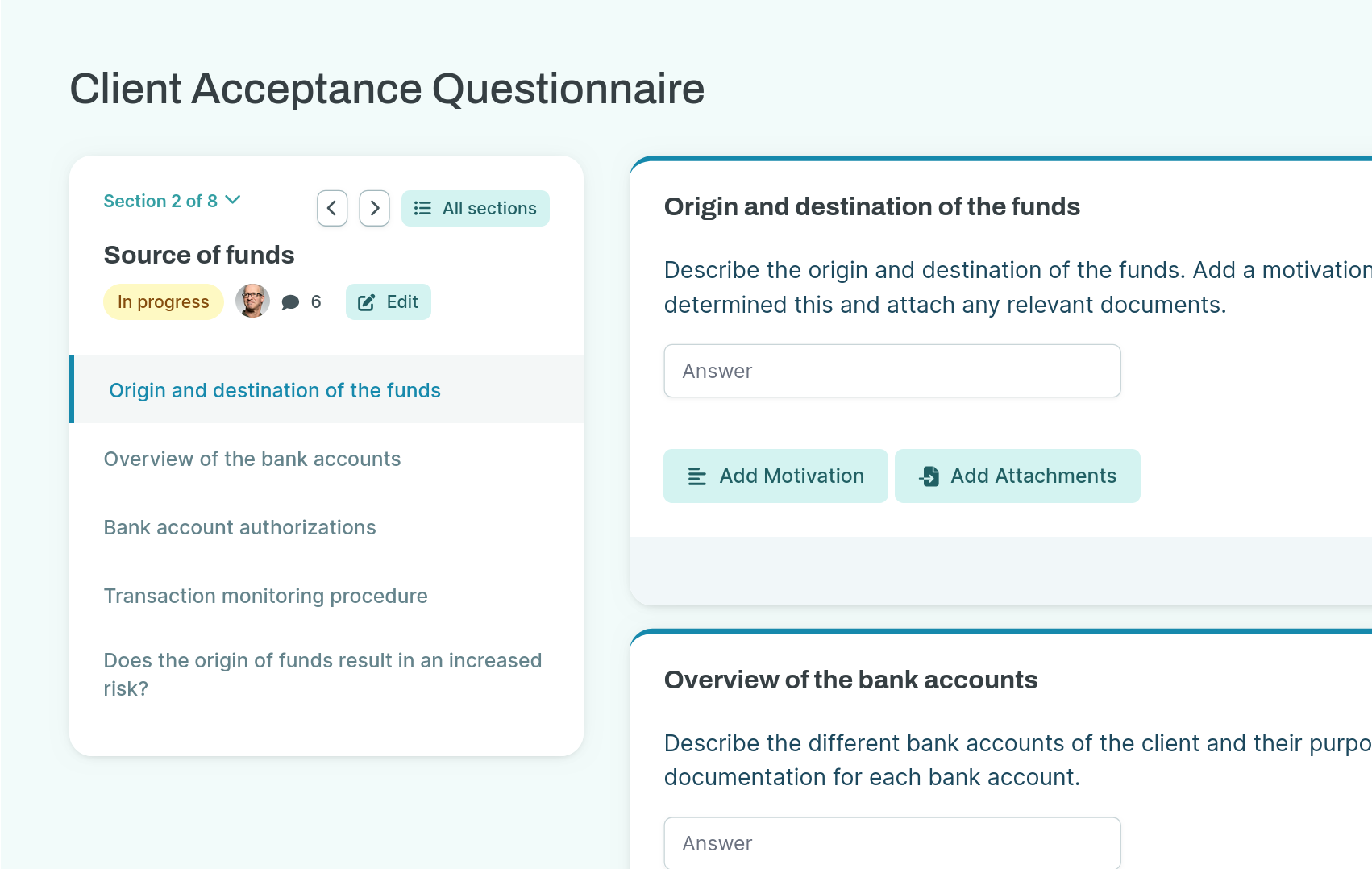1372x869 pixels.
Task: Click the assignee's avatar photo
Action: pyautogui.click(x=252, y=301)
